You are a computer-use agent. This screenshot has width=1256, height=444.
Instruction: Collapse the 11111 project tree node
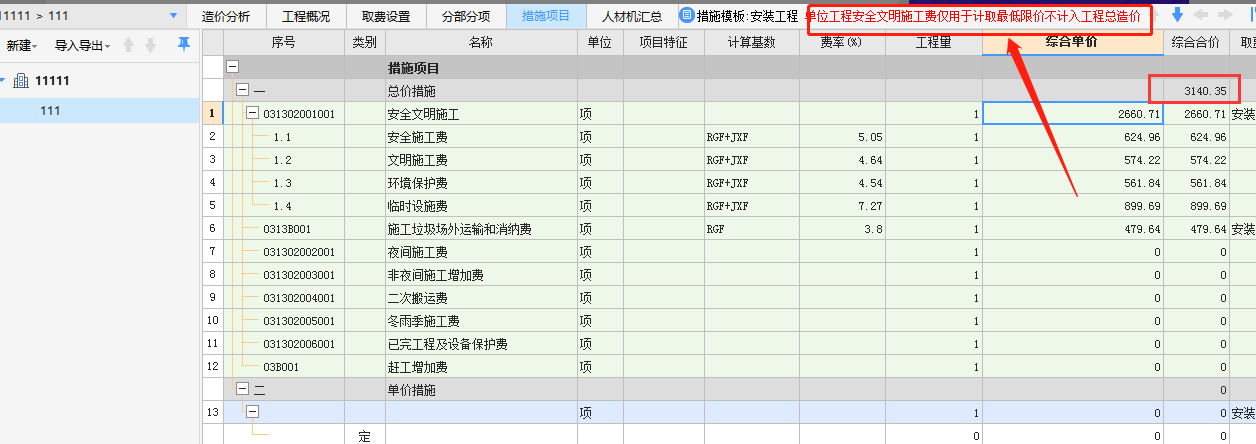coord(3,81)
